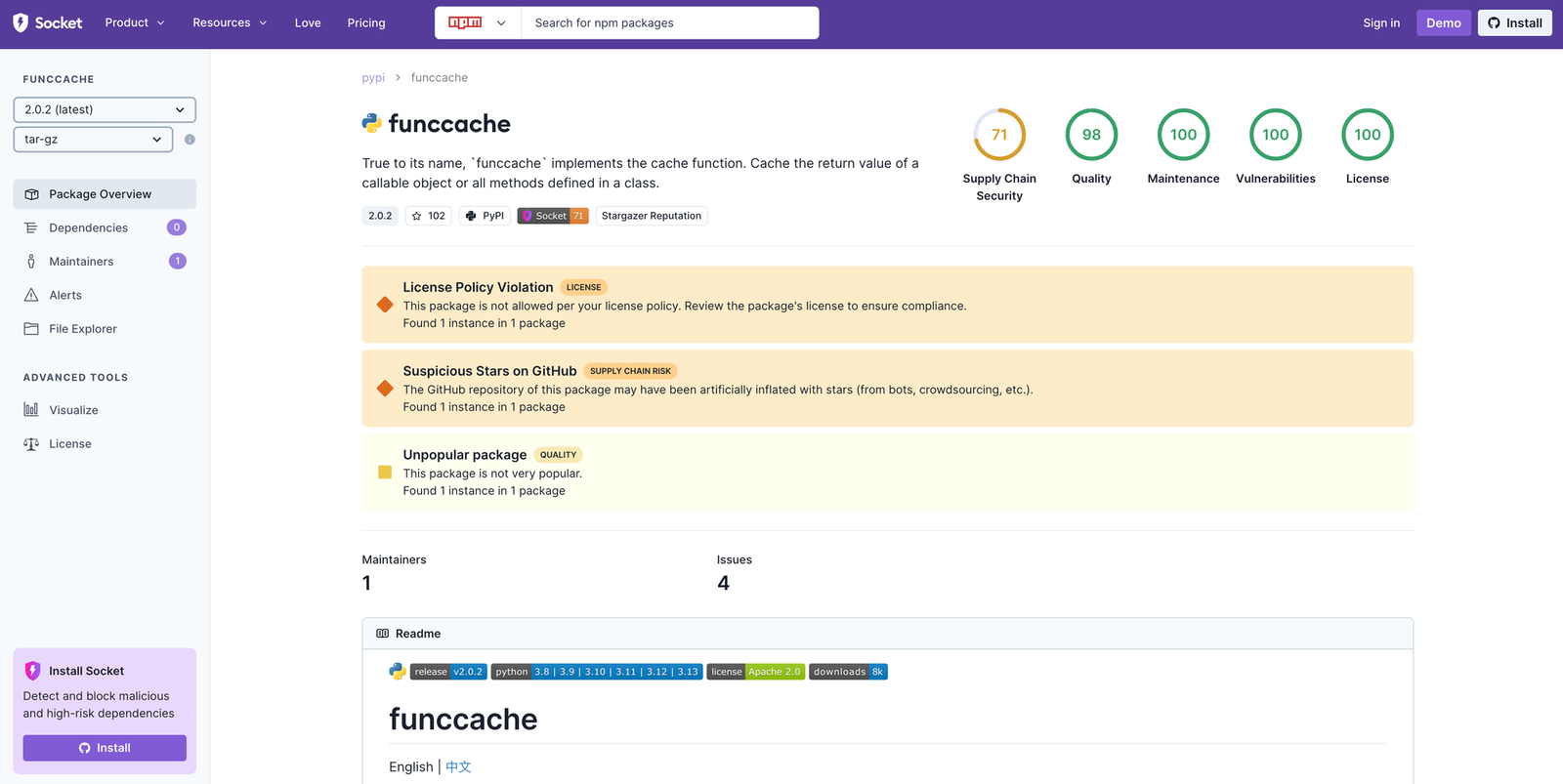Viewport: 1563px width, 784px height.
Task: Click the Socket 71 score badge
Action: [x=553, y=216]
